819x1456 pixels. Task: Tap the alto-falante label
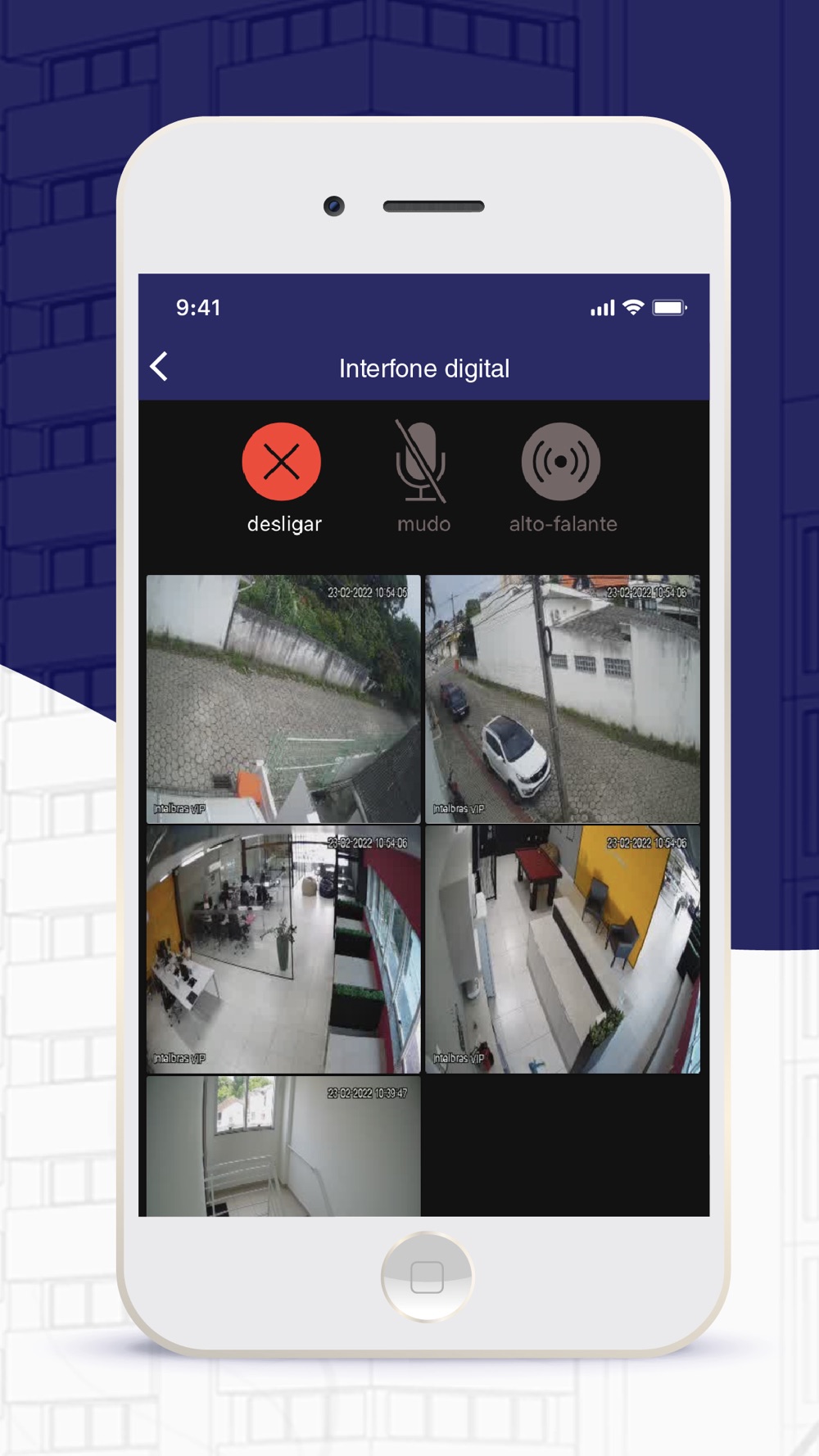coord(563,524)
